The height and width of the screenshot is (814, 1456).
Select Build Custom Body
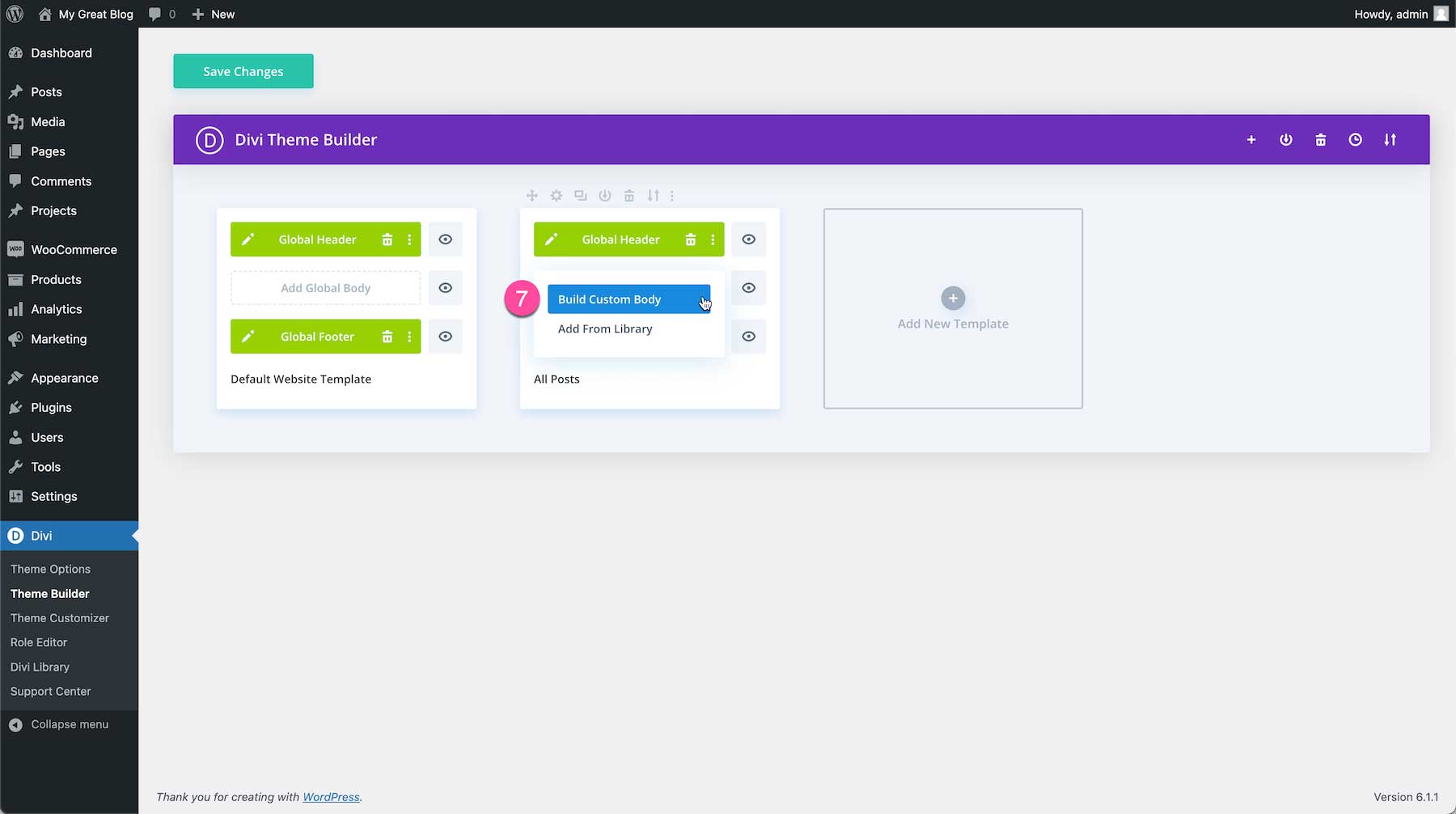pyautogui.click(x=629, y=299)
